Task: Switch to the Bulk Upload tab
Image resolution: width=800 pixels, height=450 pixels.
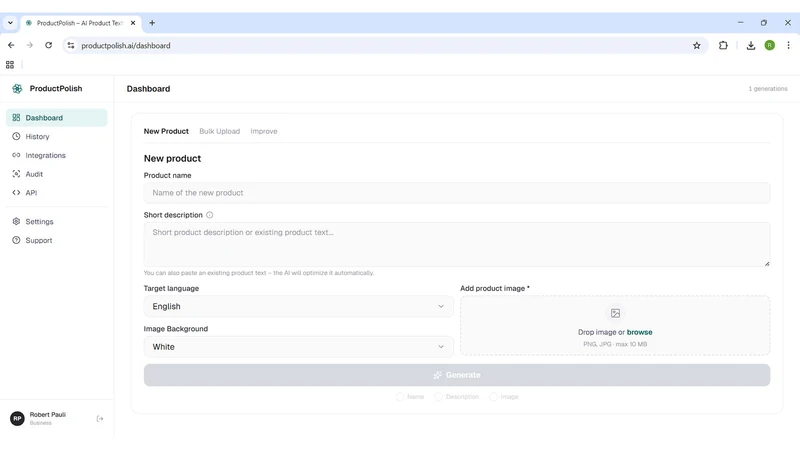Action: click(219, 131)
